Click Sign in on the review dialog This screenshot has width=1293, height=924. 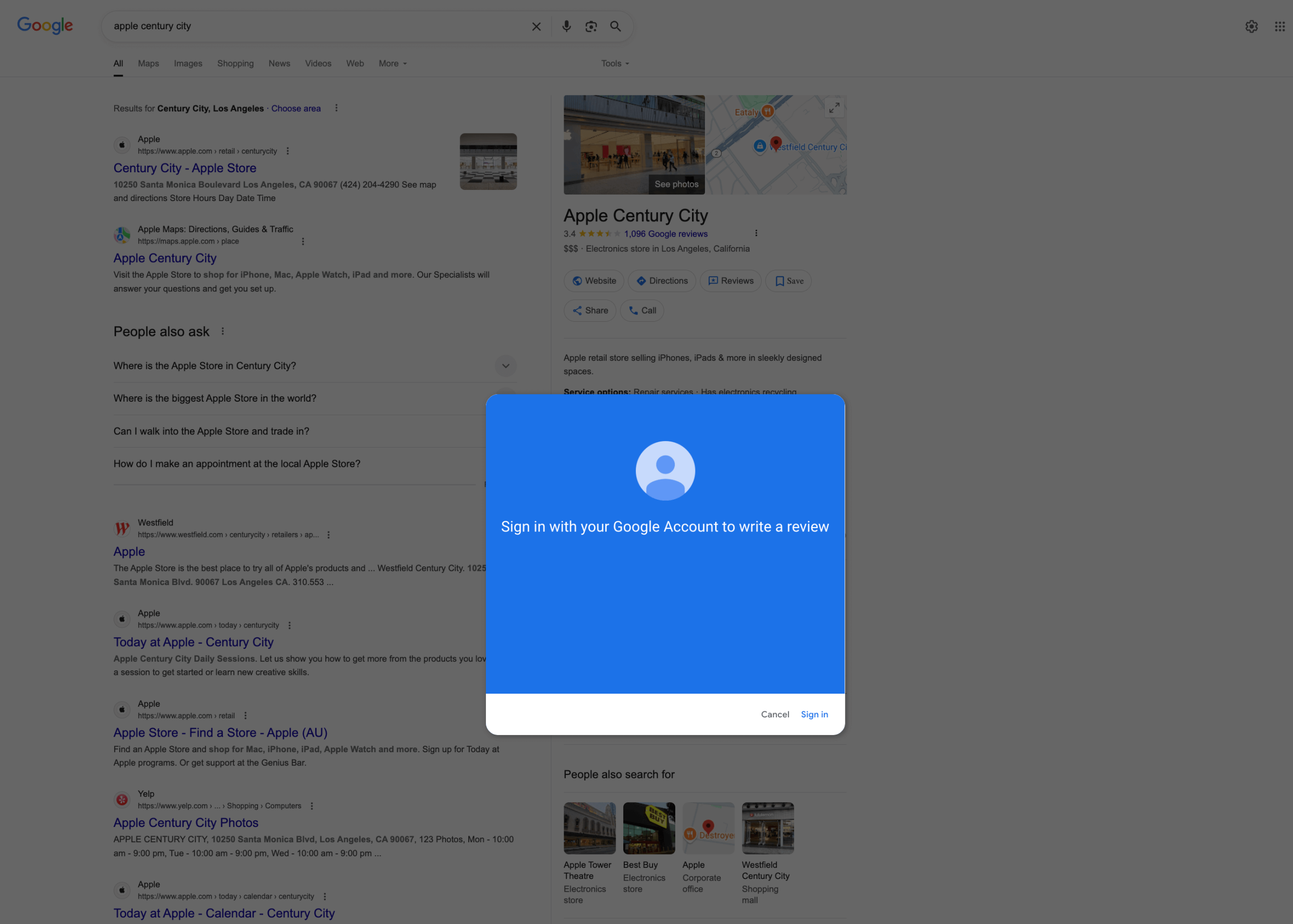(814, 715)
